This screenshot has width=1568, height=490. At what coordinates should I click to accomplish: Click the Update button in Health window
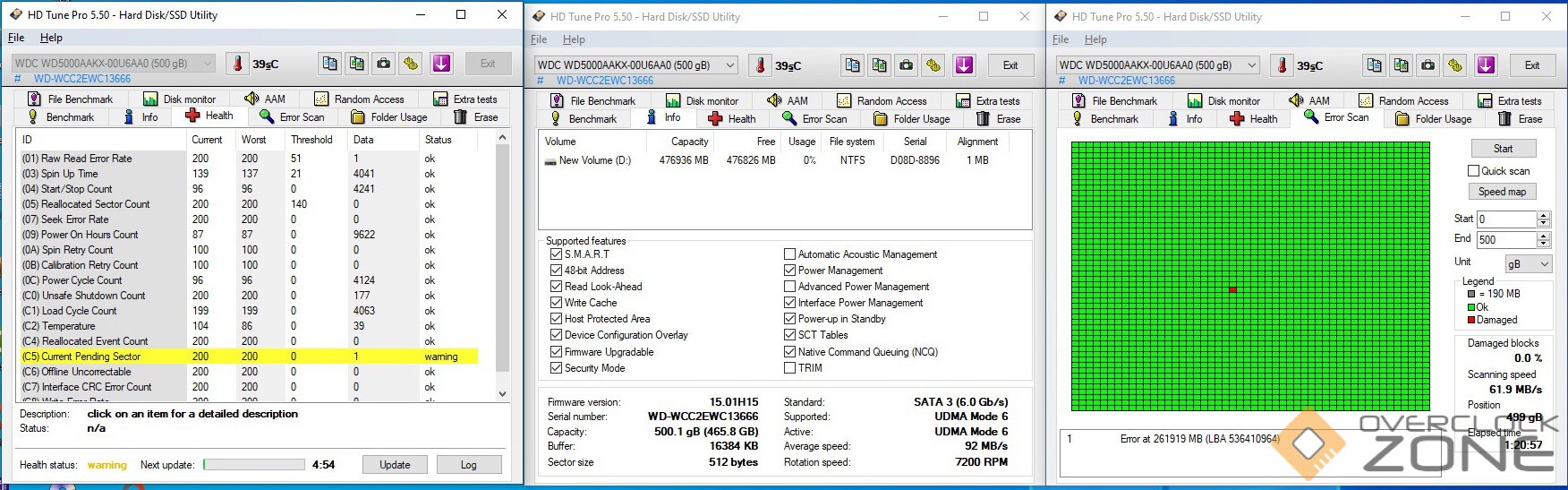coord(395,465)
